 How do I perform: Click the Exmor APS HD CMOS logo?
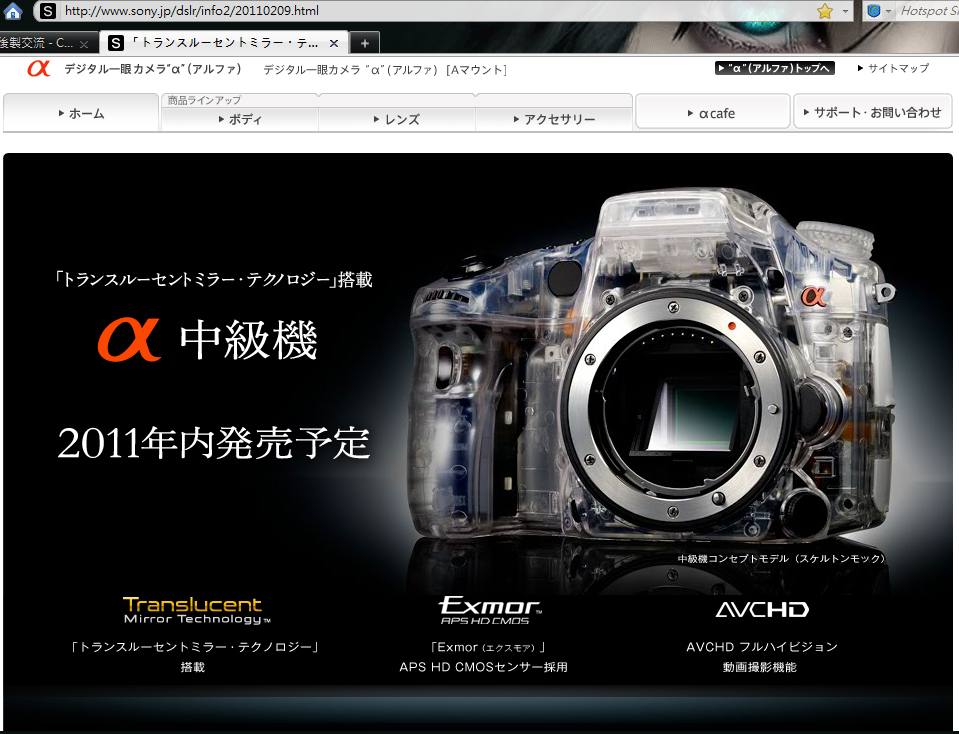pos(489,610)
